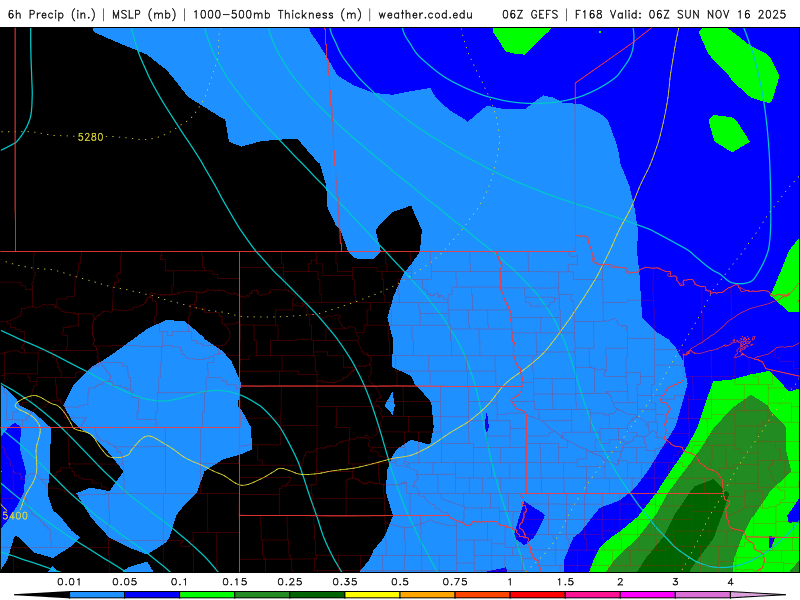800x600 pixels.
Task: Click the '1000-500mb Thickness (m)' label
Action: pos(277,15)
